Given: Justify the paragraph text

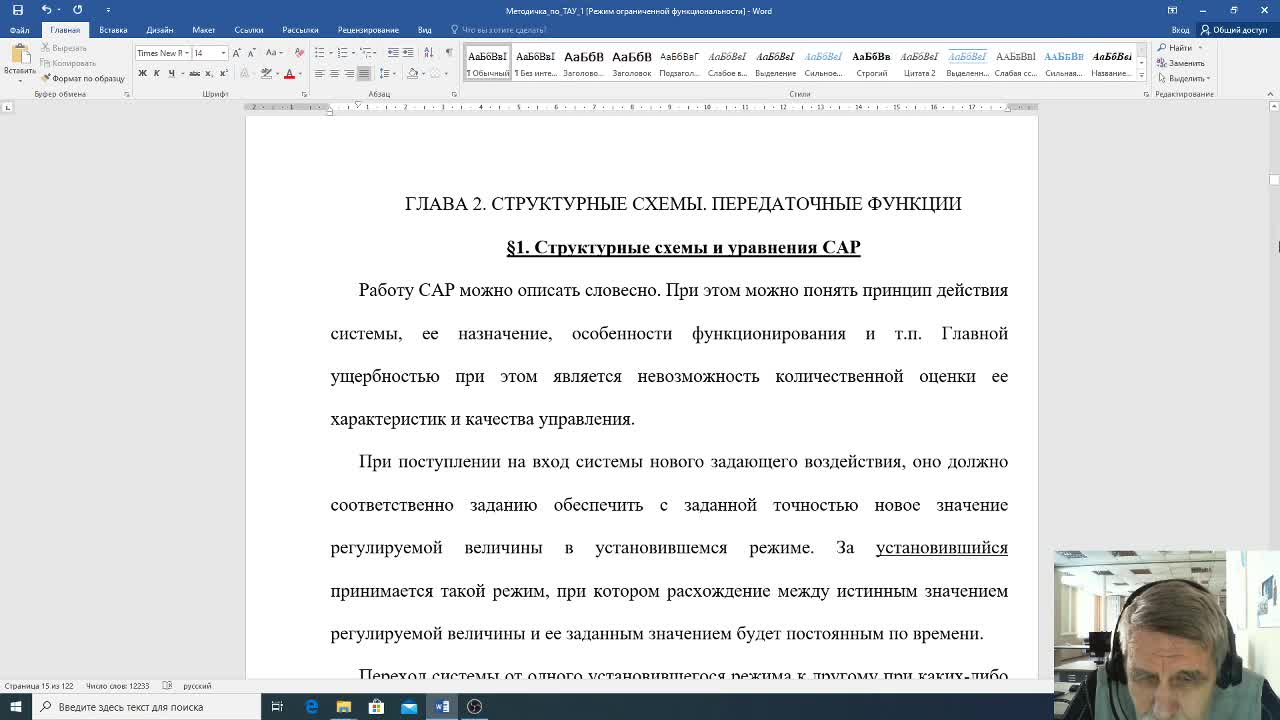Looking at the screenshot, I should click(364, 73).
